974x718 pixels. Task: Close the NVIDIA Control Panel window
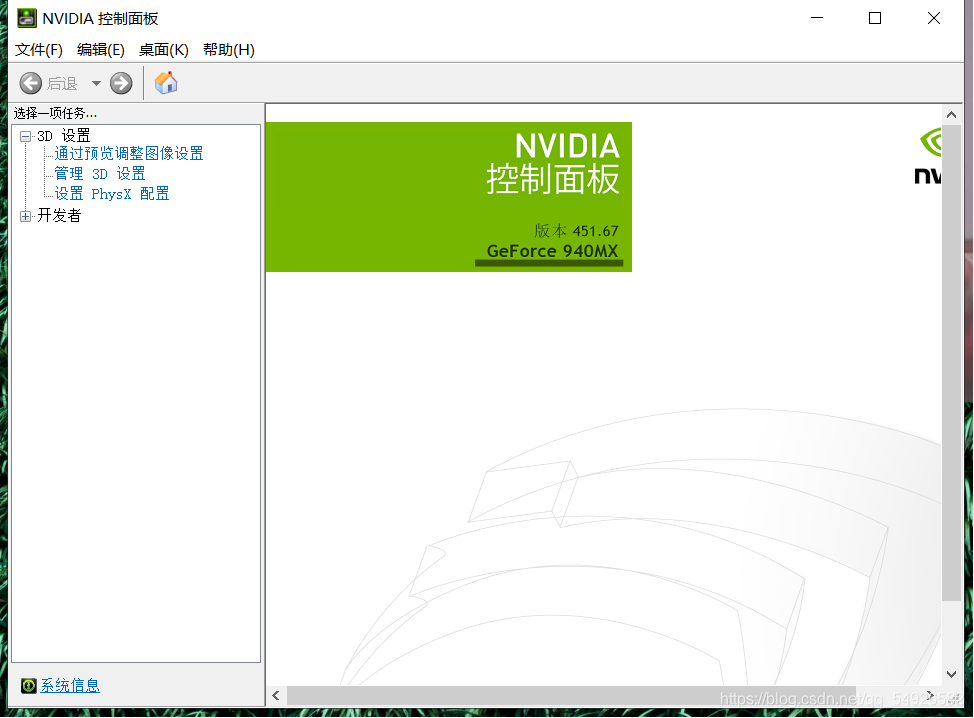[x=934, y=18]
